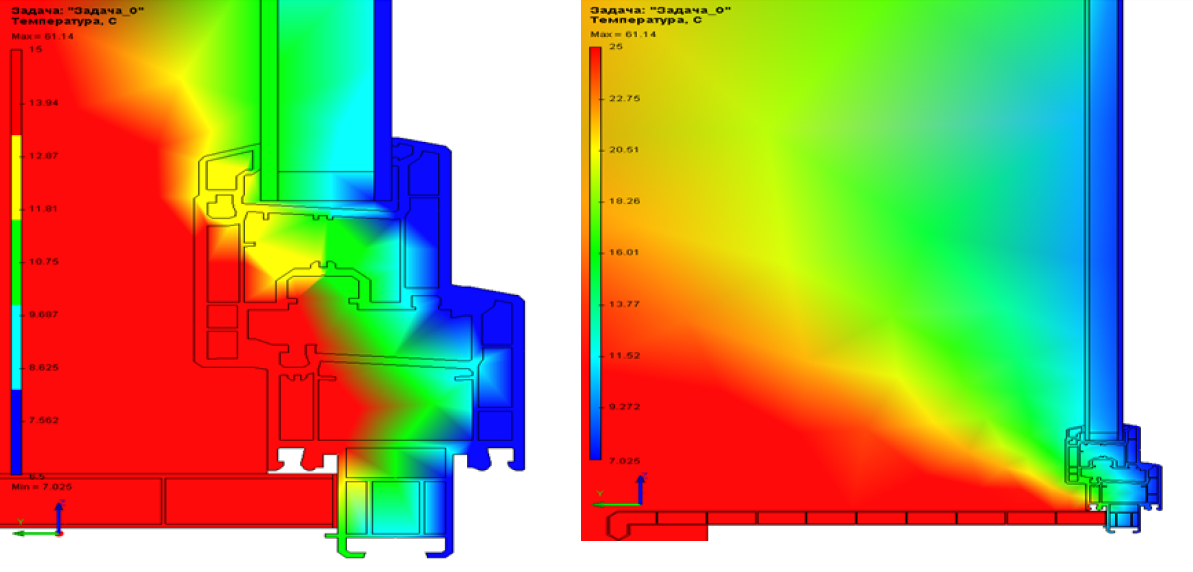Screen dimensions: 1193x572
Task: Click the yellow band on the left legend
Action: (x=15, y=177)
